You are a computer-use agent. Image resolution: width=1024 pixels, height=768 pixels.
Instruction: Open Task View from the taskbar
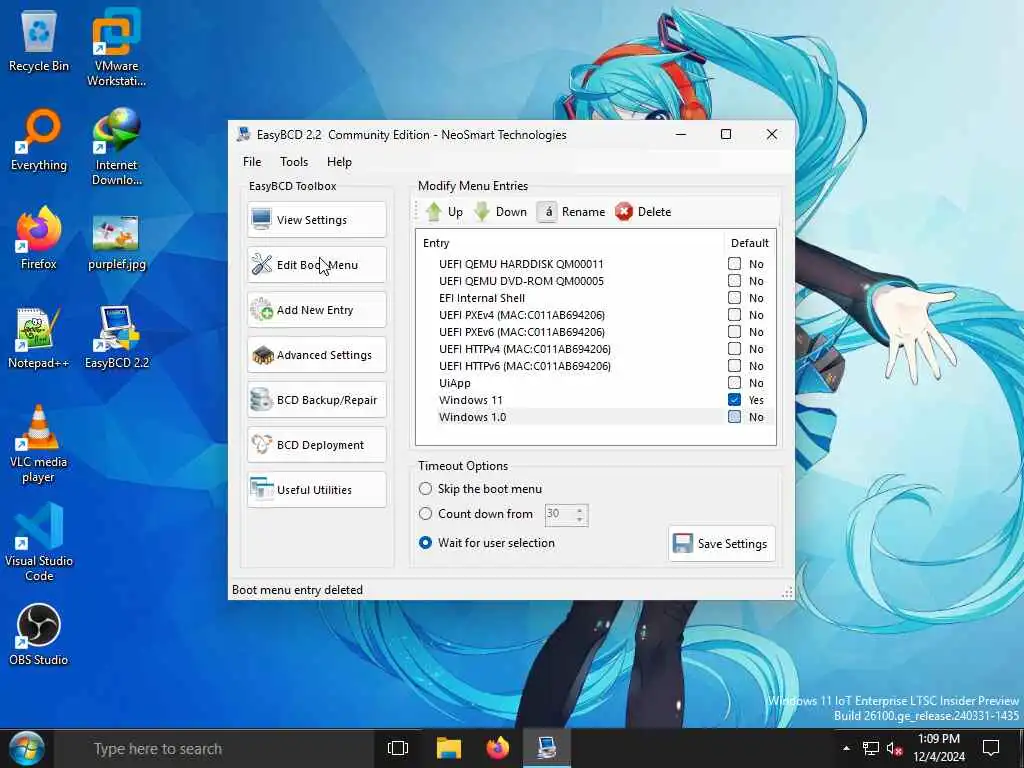tap(398, 748)
